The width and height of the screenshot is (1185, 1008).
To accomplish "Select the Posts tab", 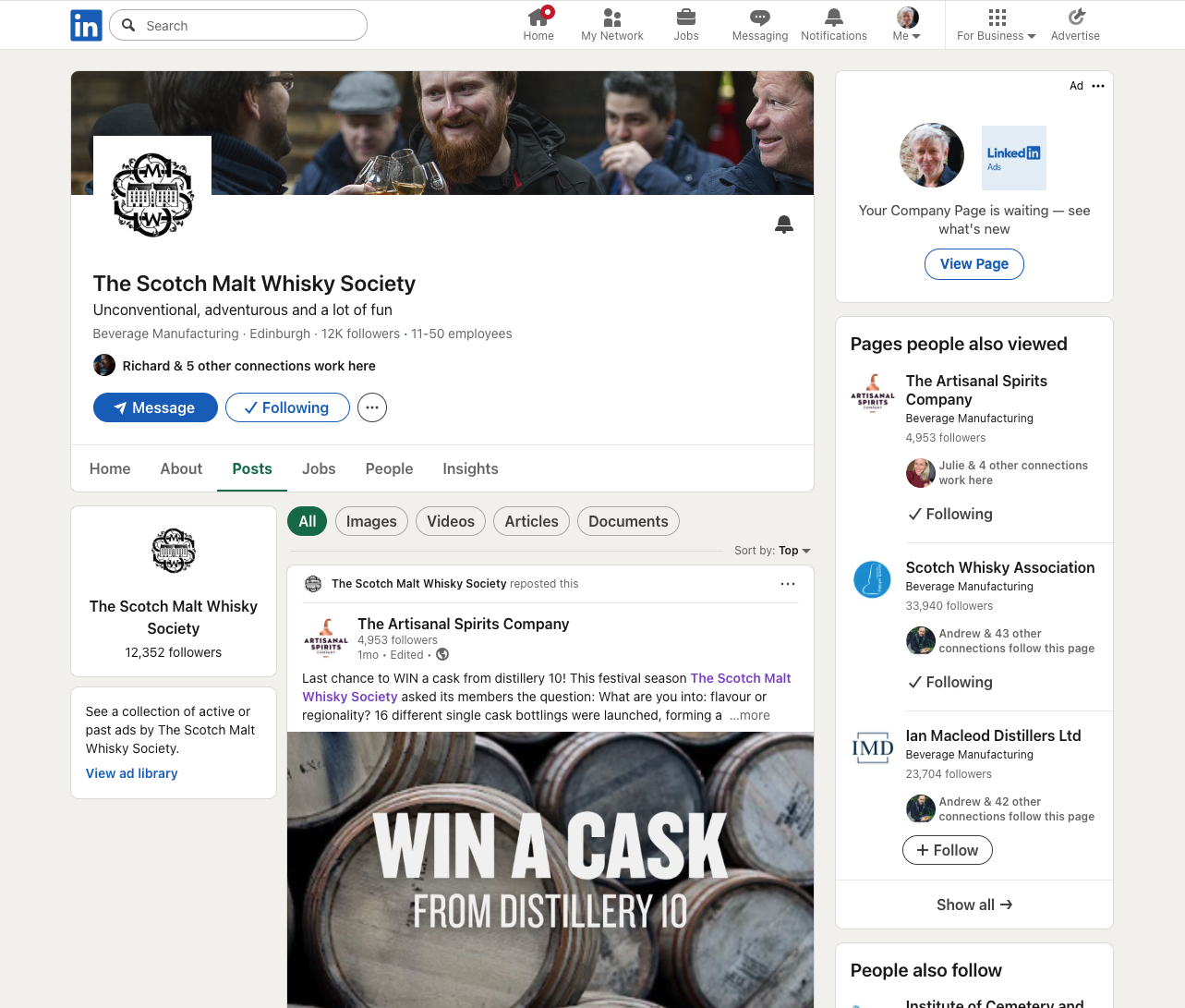I will pos(252,468).
